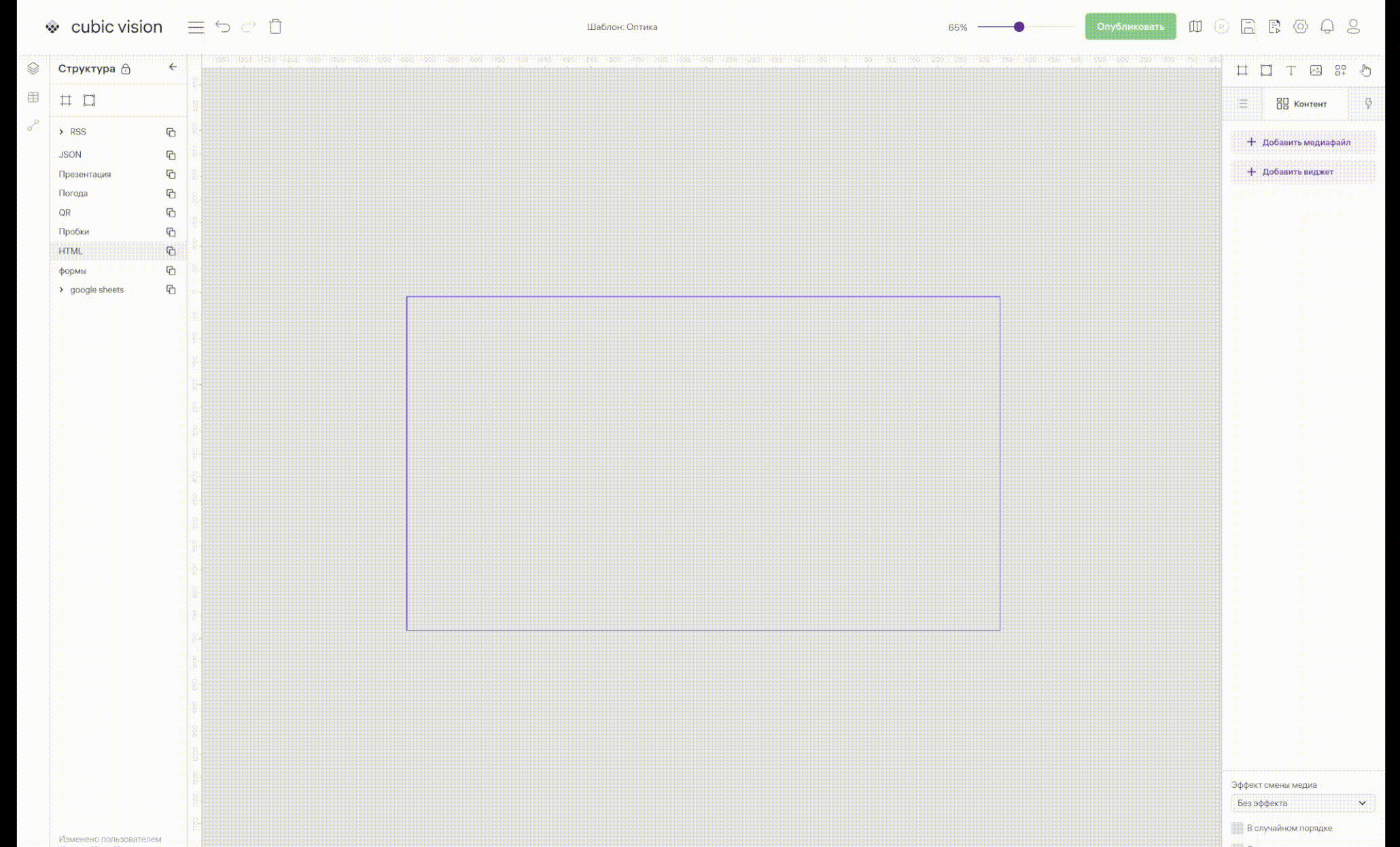Toggle the Структура lock icon
Screen dimensions: 1400x847
126,69
